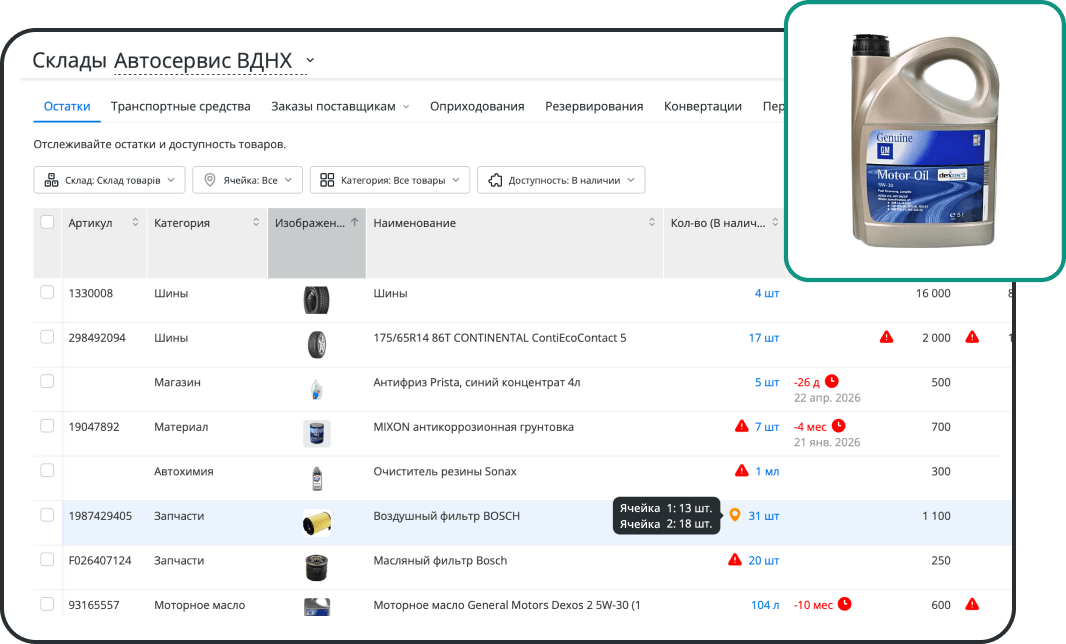1066x644 pixels.
Task: Click red clock icon in Моторное масло row
Action: point(844,604)
